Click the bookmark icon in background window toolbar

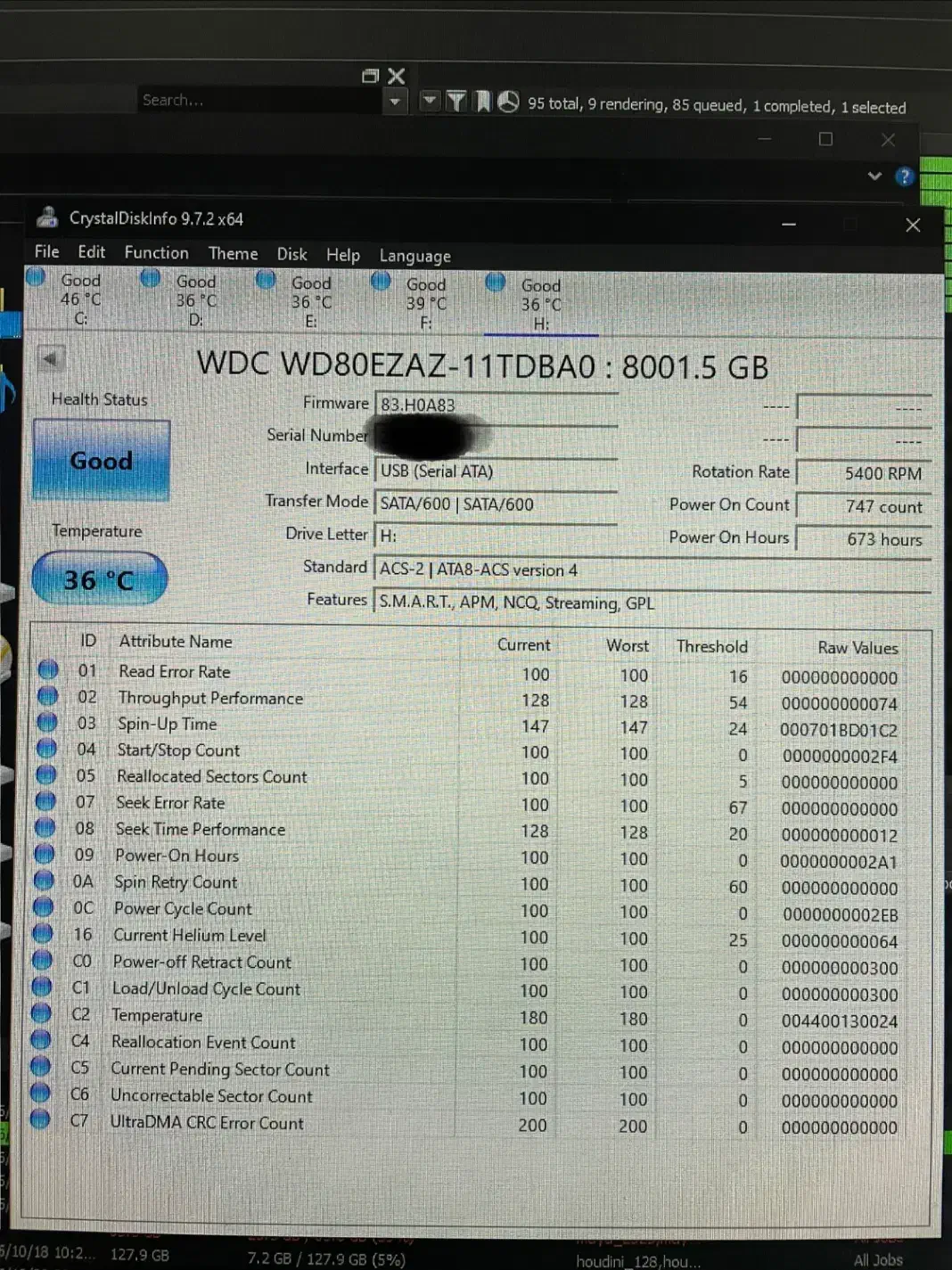tap(483, 102)
